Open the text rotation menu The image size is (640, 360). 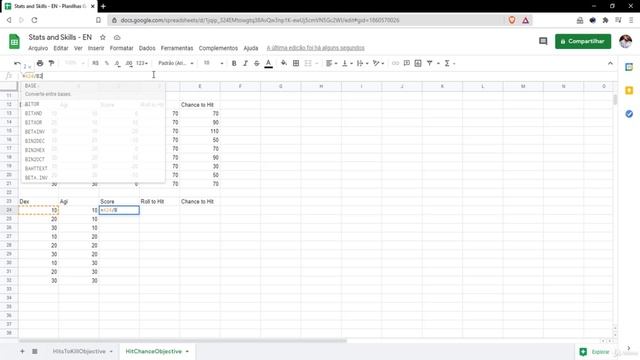pyautogui.click(x=378, y=63)
